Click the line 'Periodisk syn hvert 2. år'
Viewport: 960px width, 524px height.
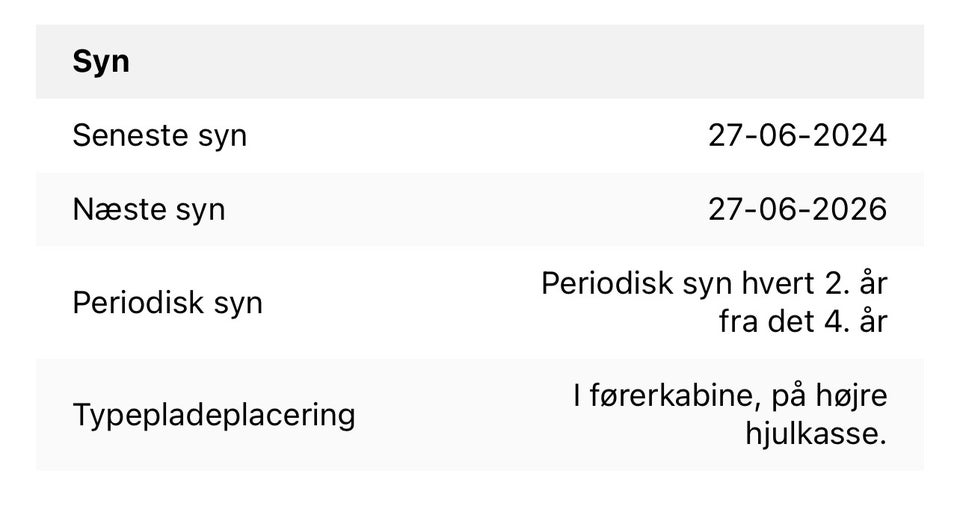714,283
